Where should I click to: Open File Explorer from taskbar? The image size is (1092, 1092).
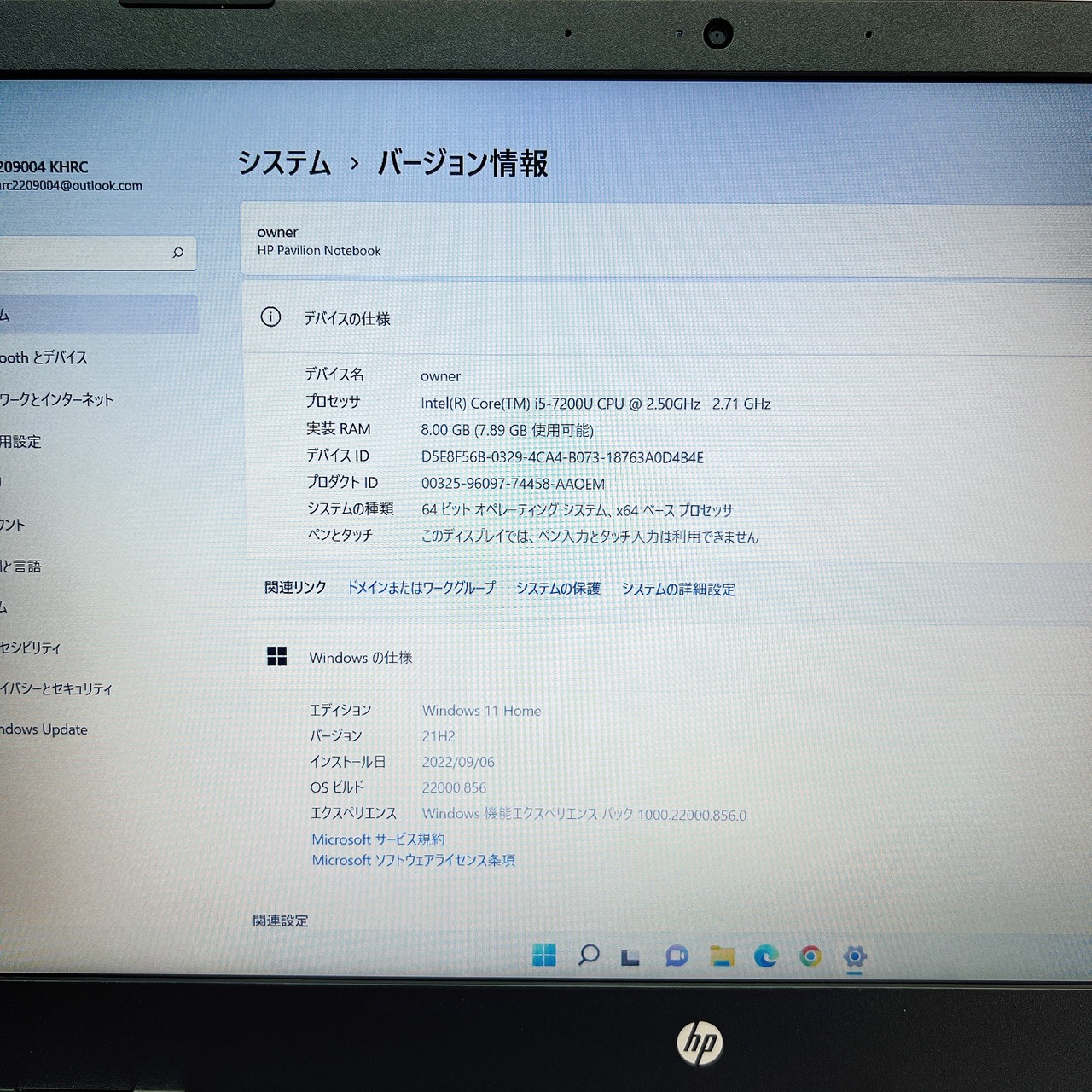pyautogui.click(x=722, y=955)
